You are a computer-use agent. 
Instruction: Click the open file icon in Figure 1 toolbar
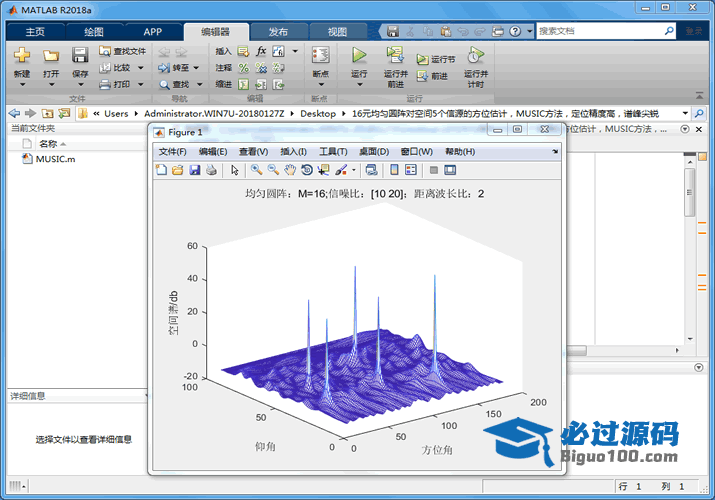pyautogui.click(x=178, y=170)
